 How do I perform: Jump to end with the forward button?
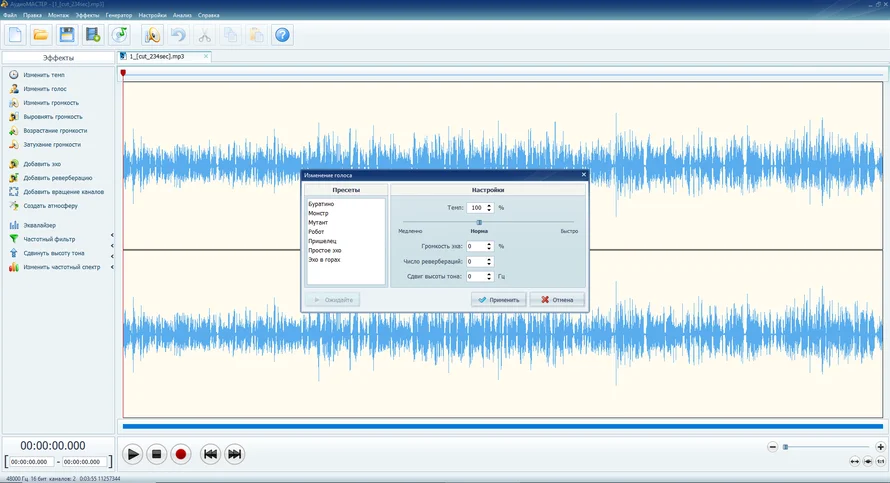[x=234, y=454]
